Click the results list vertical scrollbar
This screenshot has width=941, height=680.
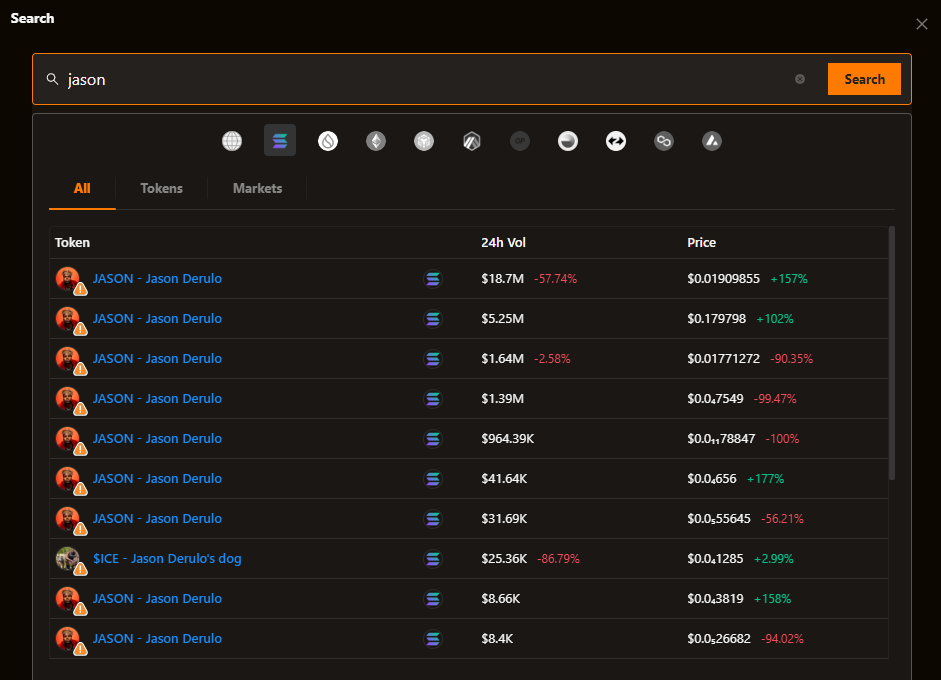coord(892,353)
